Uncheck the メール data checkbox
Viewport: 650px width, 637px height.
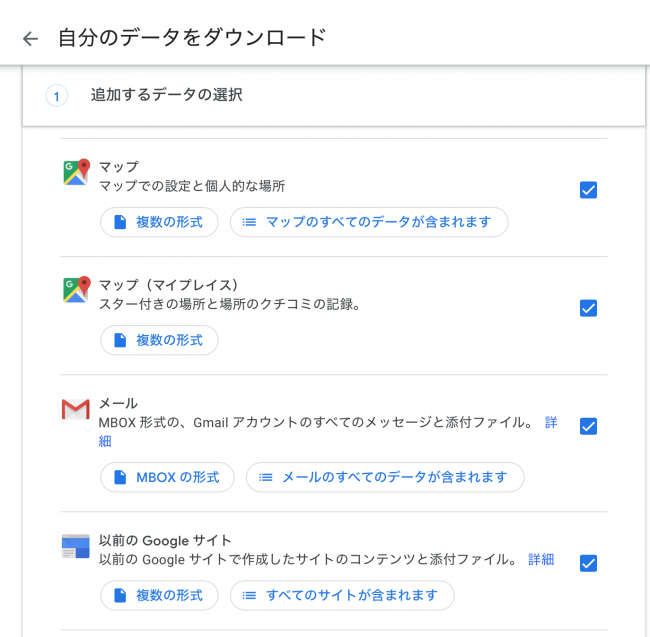pyautogui.click(x=588, y=426)
